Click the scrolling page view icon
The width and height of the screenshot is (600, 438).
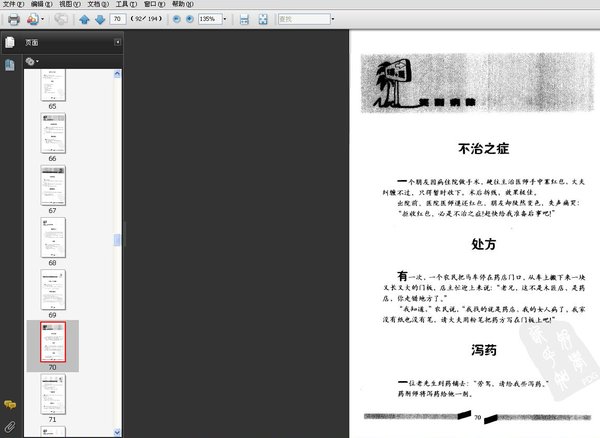pyautogui.click(x=244, y=19)
